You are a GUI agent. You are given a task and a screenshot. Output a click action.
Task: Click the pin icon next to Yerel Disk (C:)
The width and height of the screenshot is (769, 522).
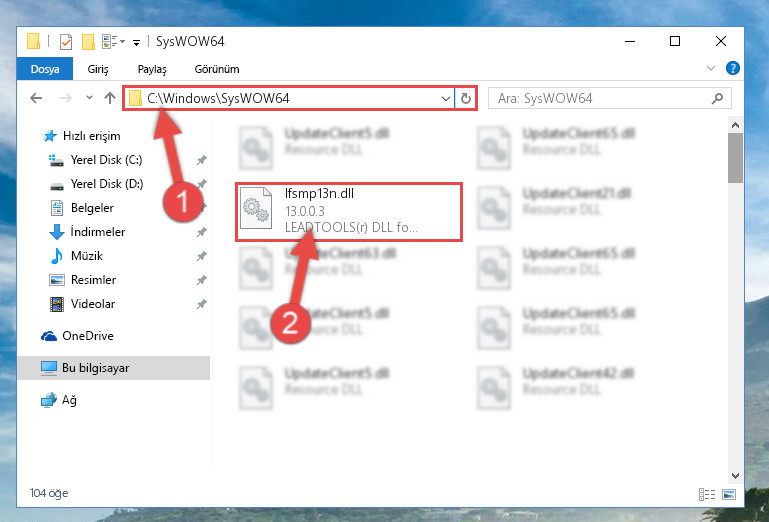[202, 160]
